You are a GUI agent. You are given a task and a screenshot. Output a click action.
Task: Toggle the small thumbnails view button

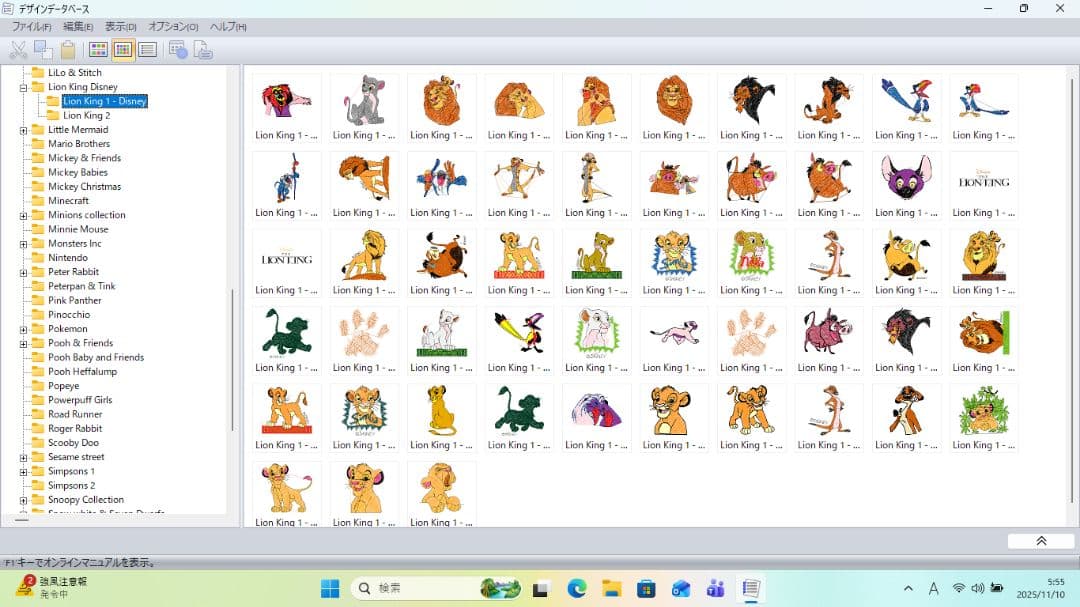click(x=123, y=50)
